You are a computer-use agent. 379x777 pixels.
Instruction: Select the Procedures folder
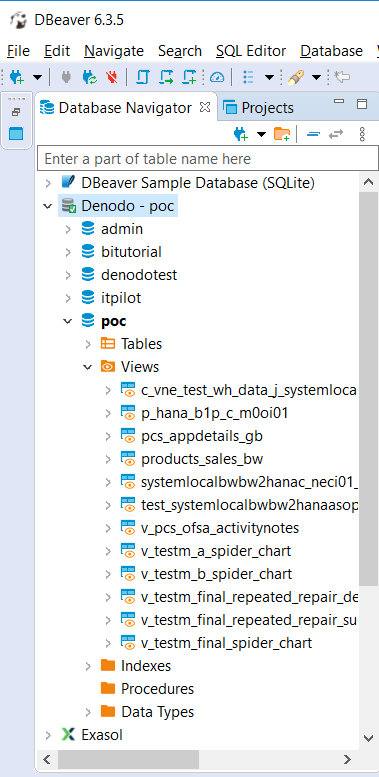[x=157, y=689]
